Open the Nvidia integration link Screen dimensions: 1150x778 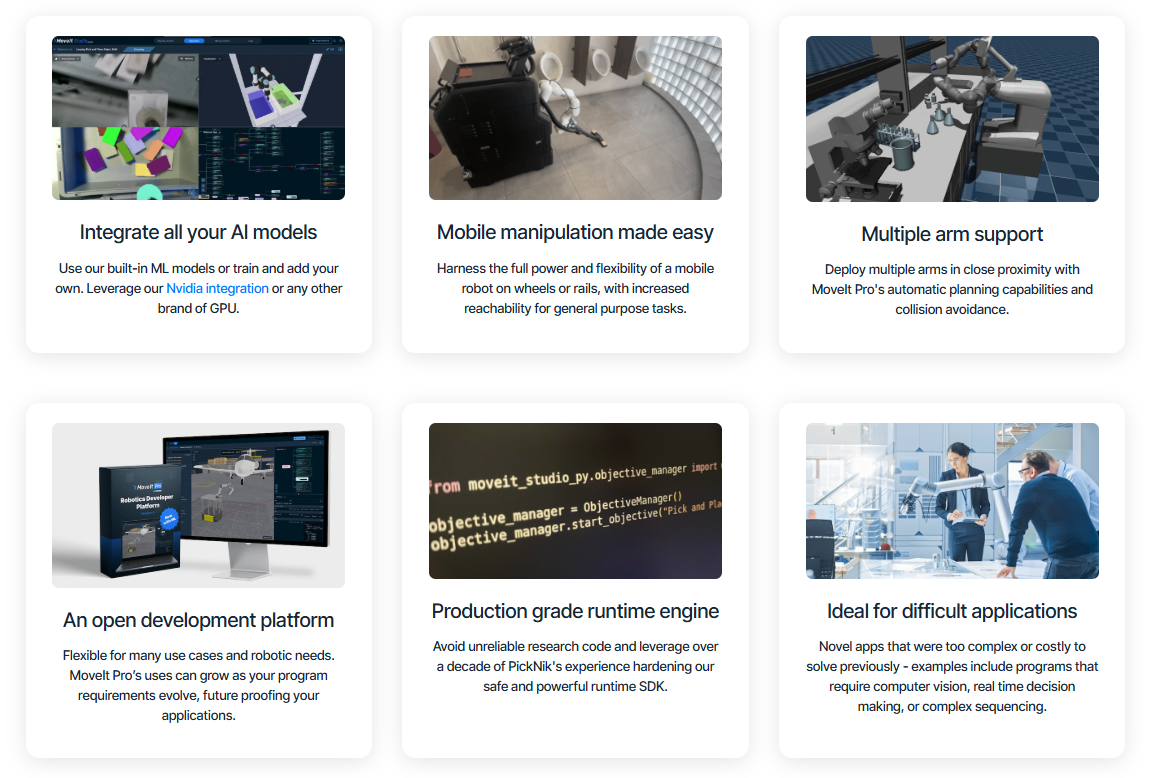pos(217,288)
